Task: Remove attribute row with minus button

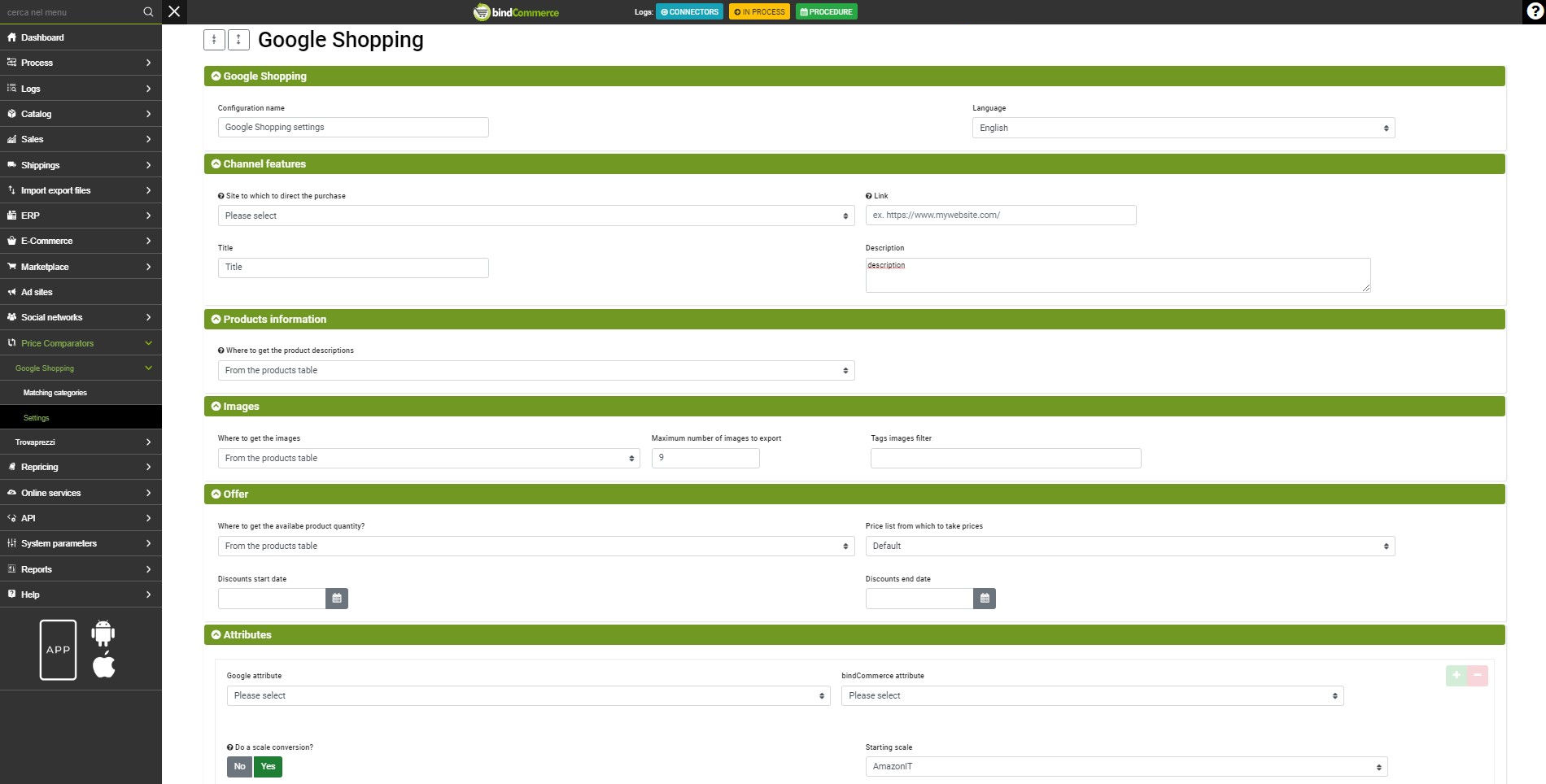Action: pos(1478,676)
